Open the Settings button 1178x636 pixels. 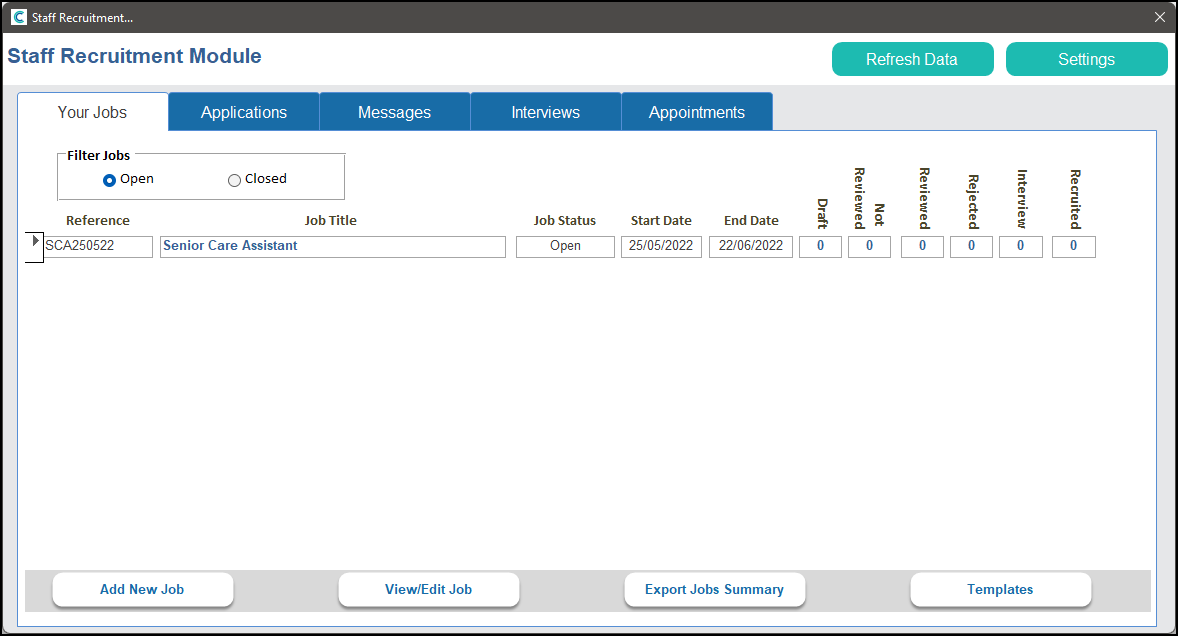click(1086, 59)
